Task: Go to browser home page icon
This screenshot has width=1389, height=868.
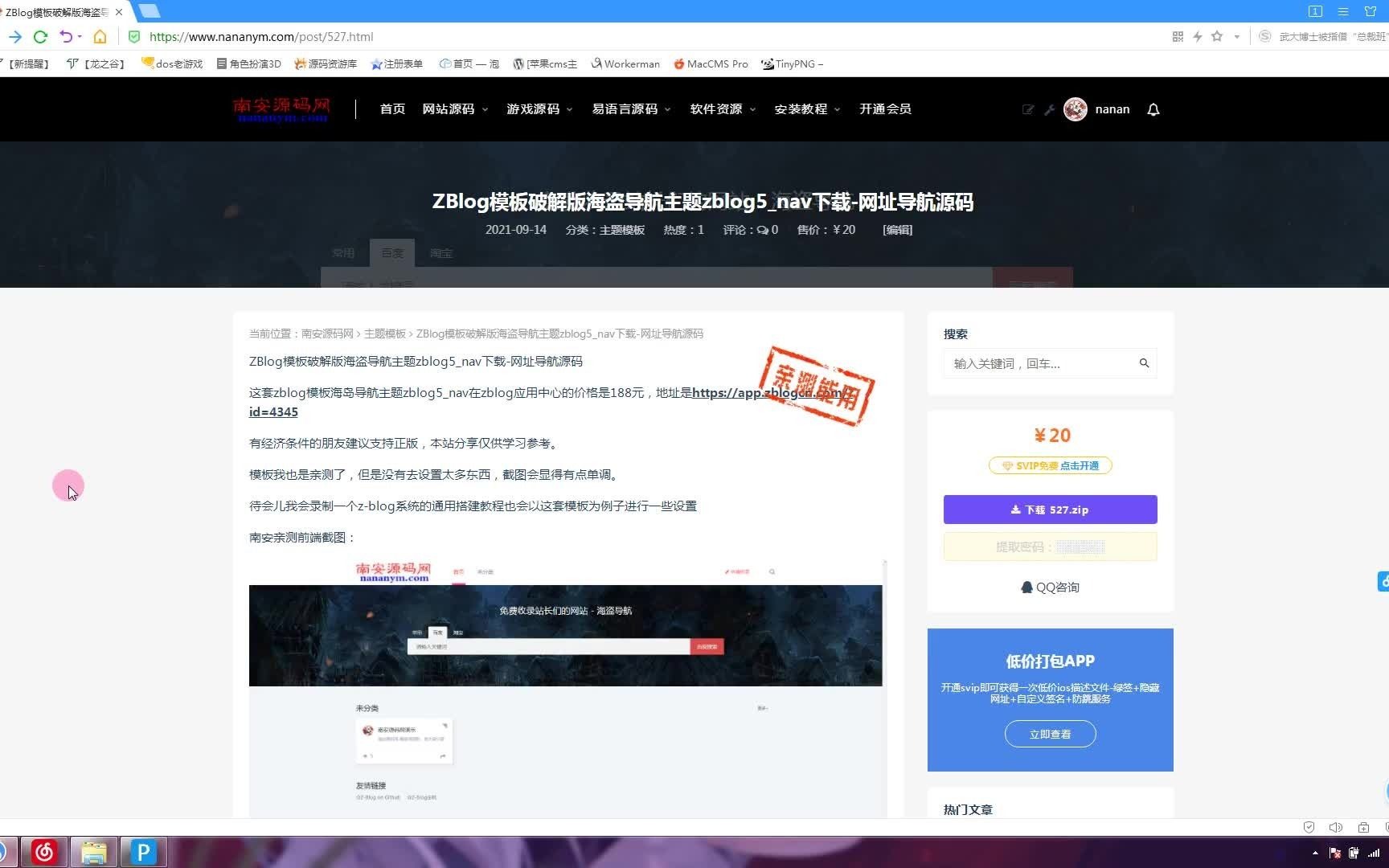Action: (100, 37)
